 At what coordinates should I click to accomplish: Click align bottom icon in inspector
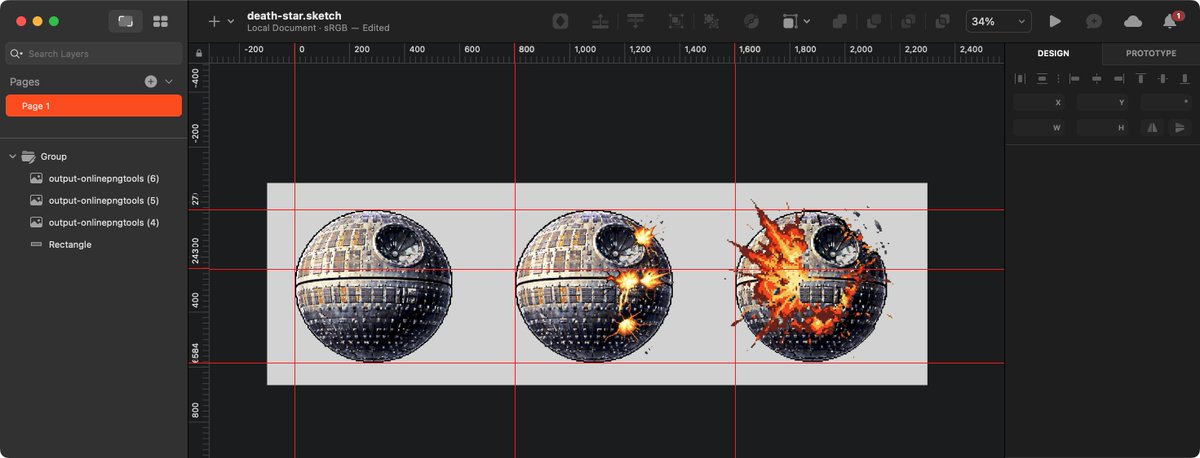coord(1184,78)
